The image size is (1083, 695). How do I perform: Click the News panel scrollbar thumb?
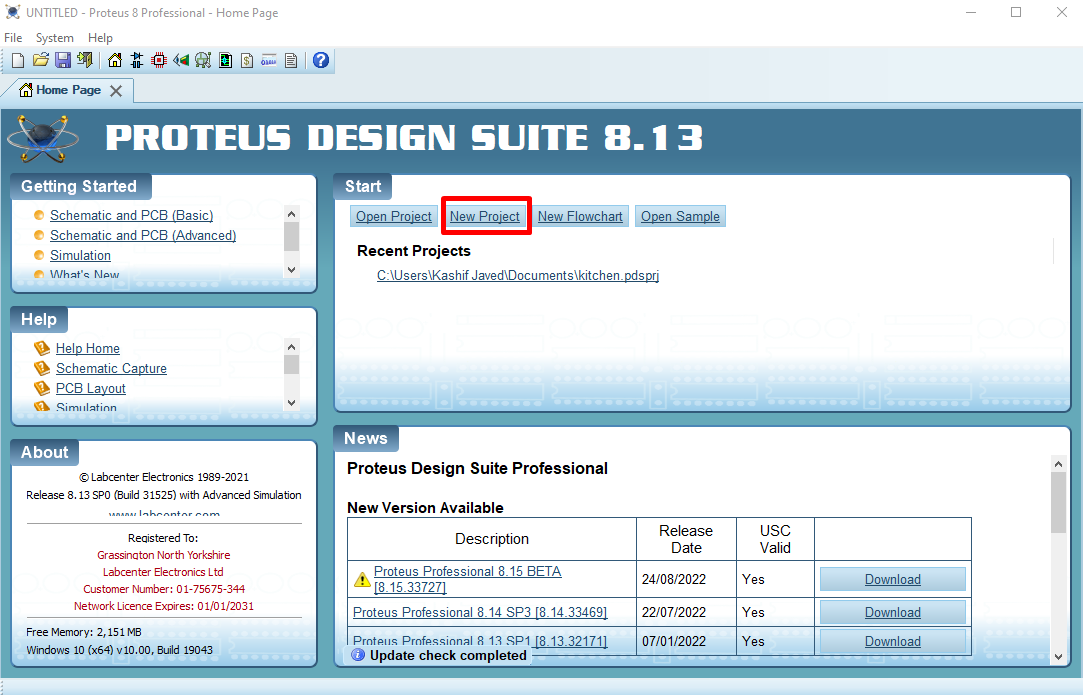(x=1058, y=503)
